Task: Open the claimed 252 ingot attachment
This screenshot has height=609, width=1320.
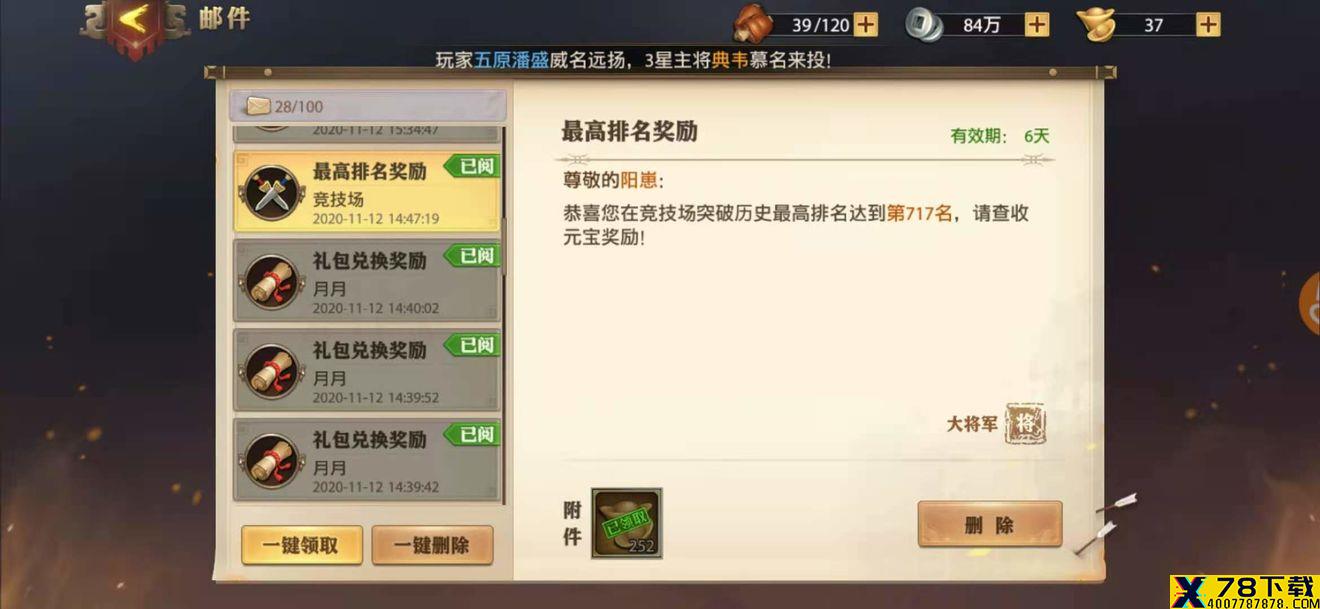Action: pyautogui.click(x=626, y=522)
